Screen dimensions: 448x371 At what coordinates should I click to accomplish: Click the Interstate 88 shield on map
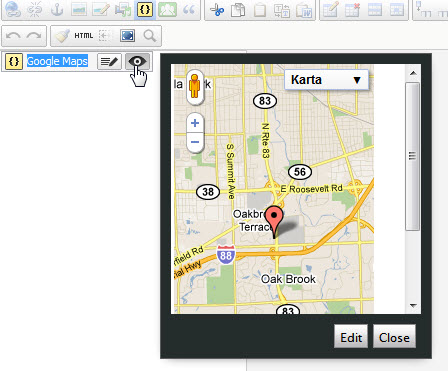pyautogui.click(x=226, y=255)
